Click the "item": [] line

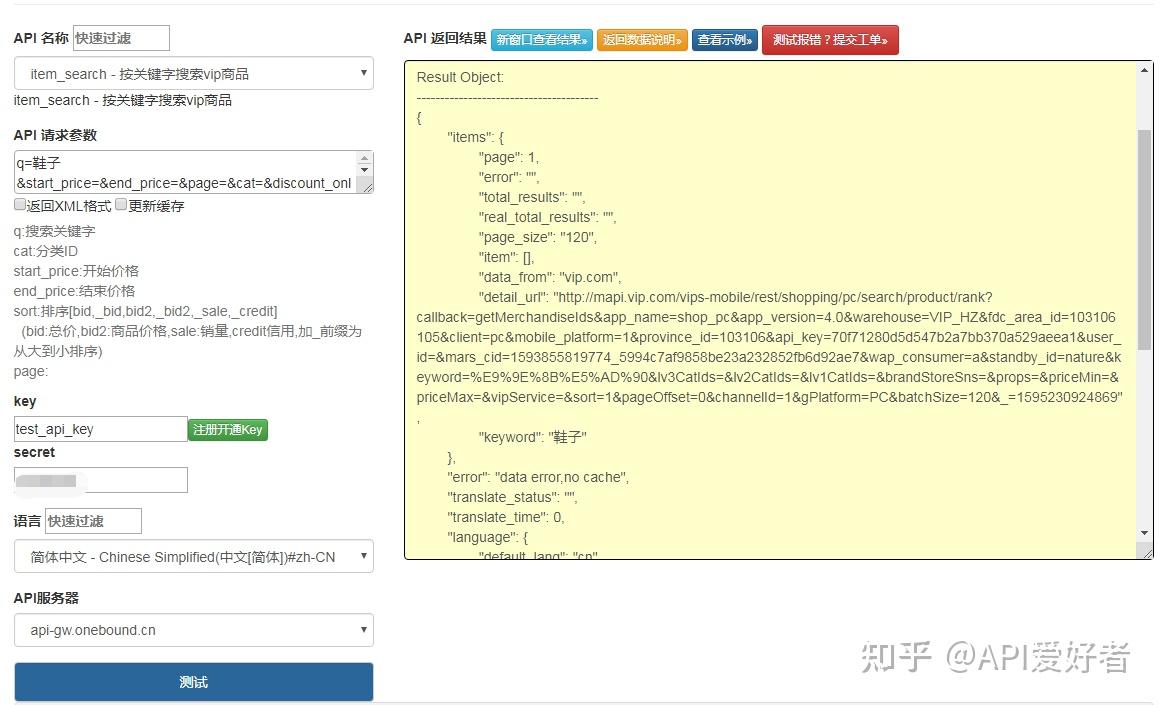pos(506,257)
